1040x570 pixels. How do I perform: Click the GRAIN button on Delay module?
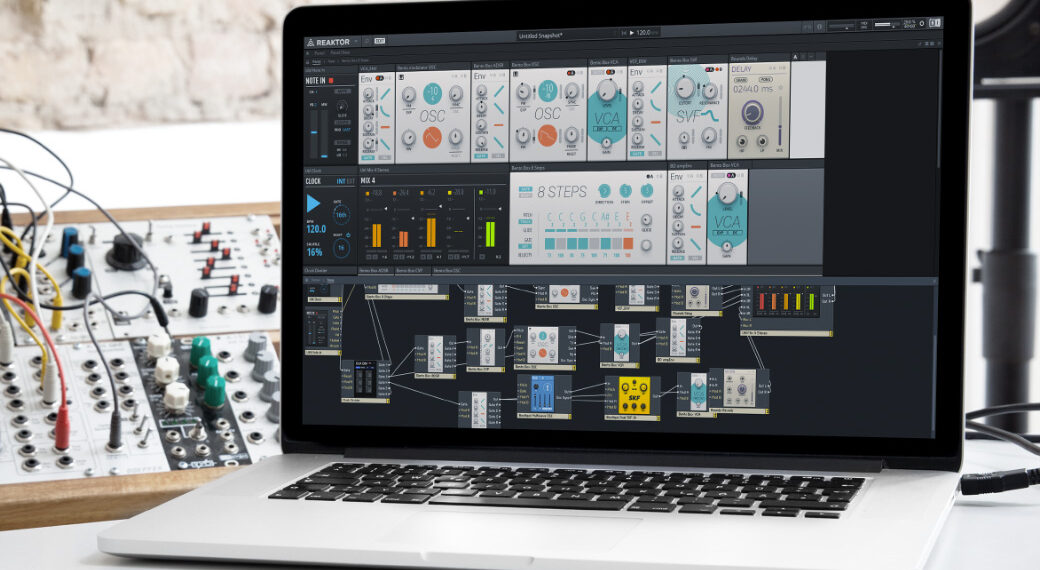pyautogui.click(x=741, y=80)
